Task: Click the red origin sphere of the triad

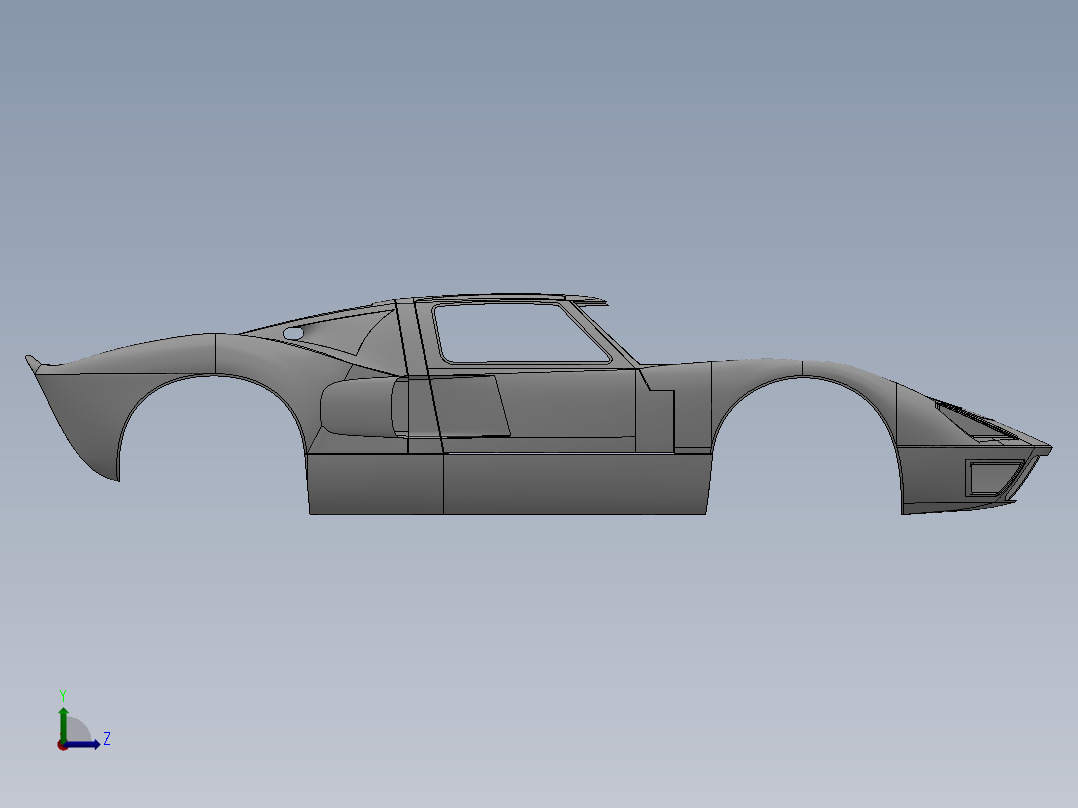Action: click(x=62, y=747)
